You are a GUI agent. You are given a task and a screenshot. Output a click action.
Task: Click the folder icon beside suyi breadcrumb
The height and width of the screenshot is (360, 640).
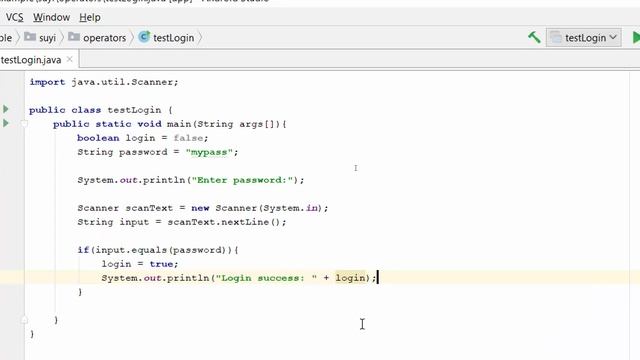click(30, 37)
